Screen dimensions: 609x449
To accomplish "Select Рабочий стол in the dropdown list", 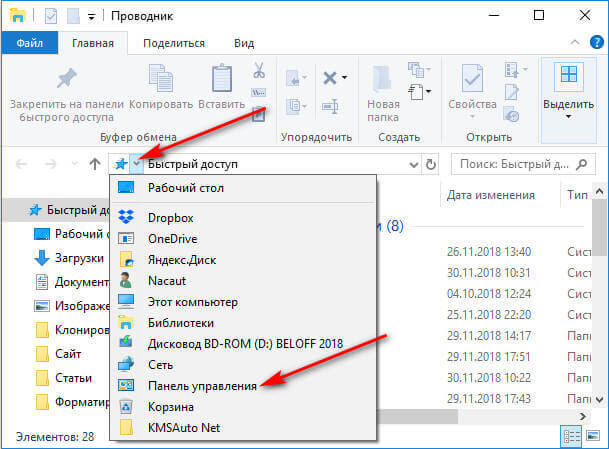I will 243,188.
